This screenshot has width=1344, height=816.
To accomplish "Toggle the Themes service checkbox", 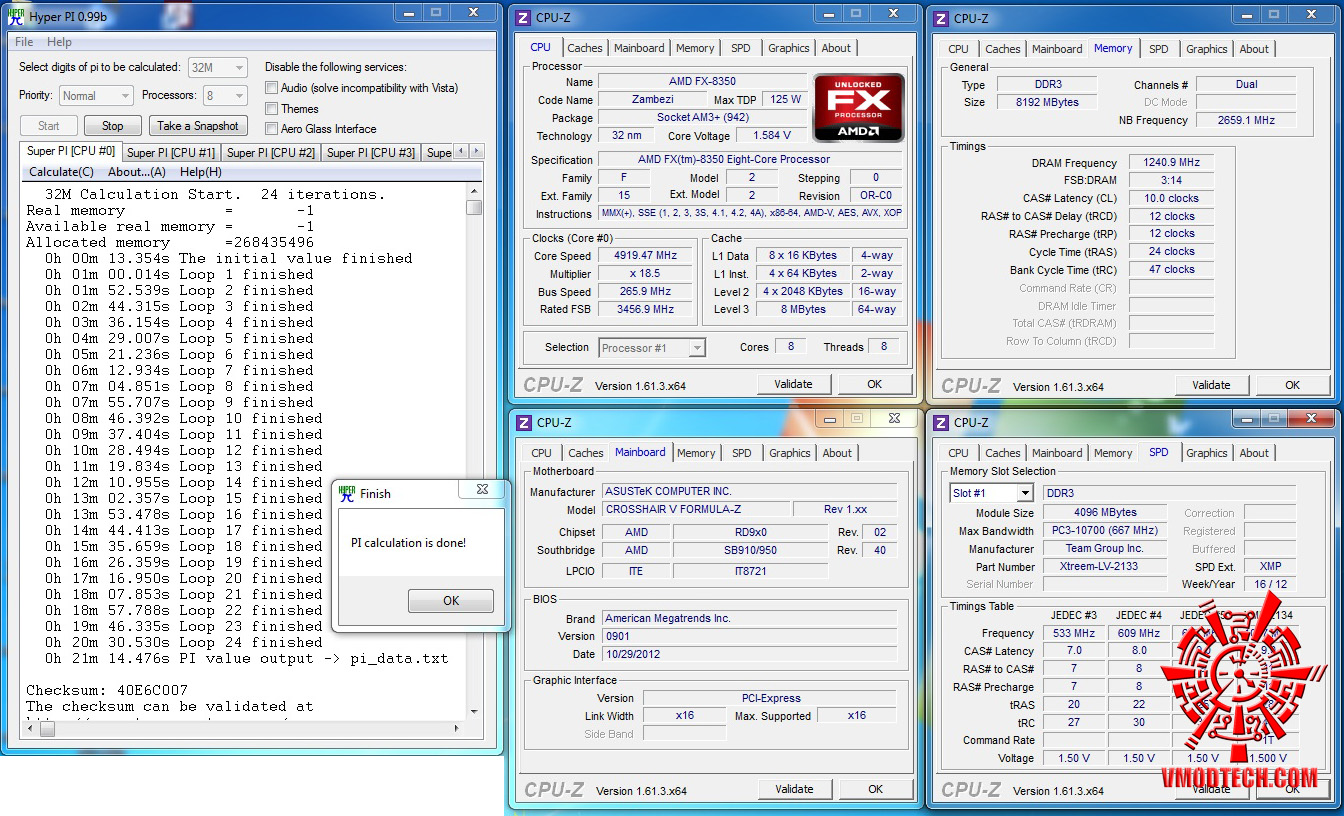I will [271, 108].
